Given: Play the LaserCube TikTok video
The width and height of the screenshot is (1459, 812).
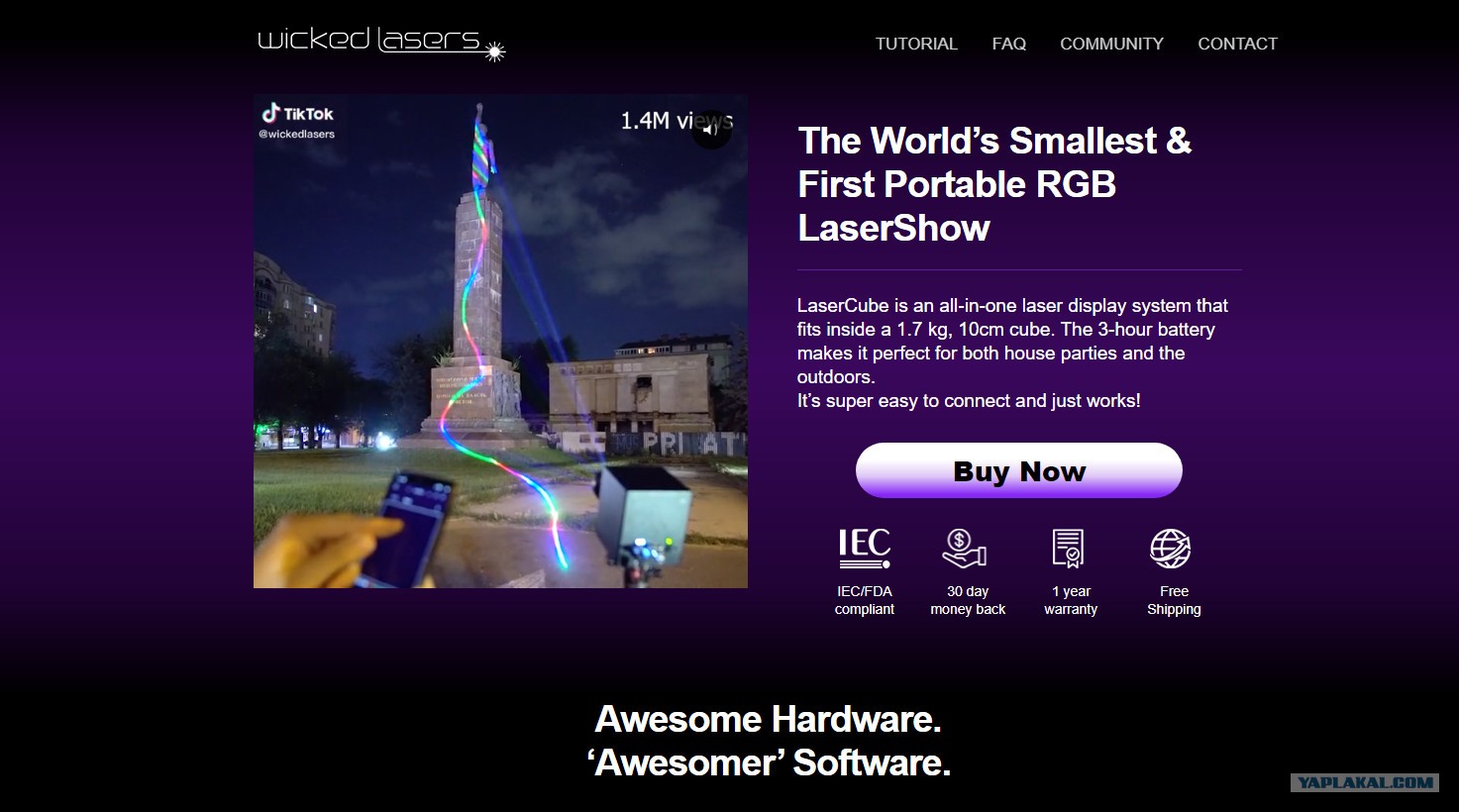Looking at the screenshot, I should coord(500,342).
